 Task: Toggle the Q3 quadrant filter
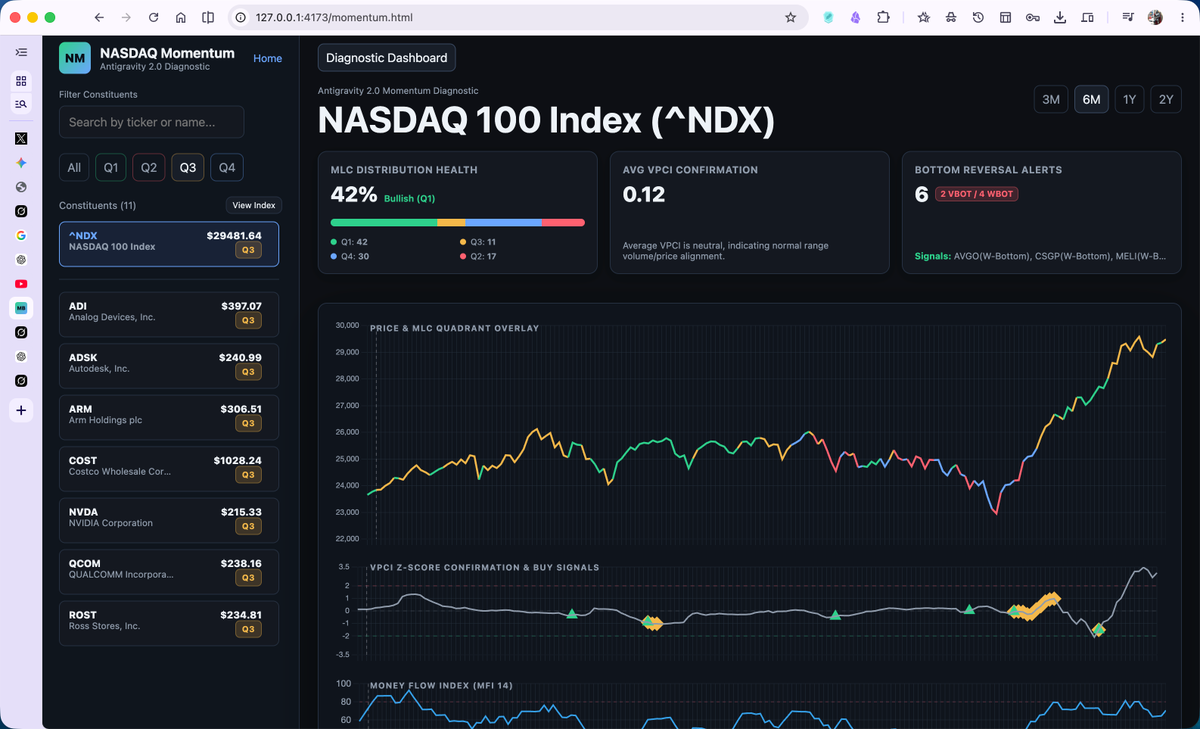[x=188, y=167]
